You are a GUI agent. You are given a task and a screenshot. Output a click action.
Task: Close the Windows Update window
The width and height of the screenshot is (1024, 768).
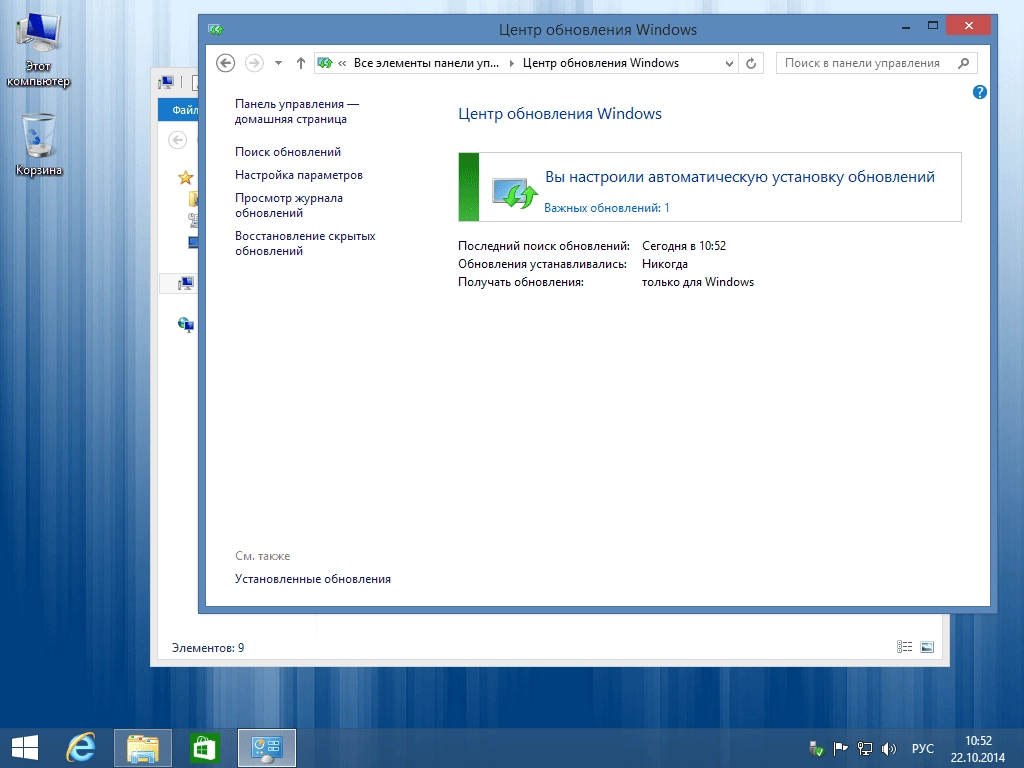click(968, 25)
